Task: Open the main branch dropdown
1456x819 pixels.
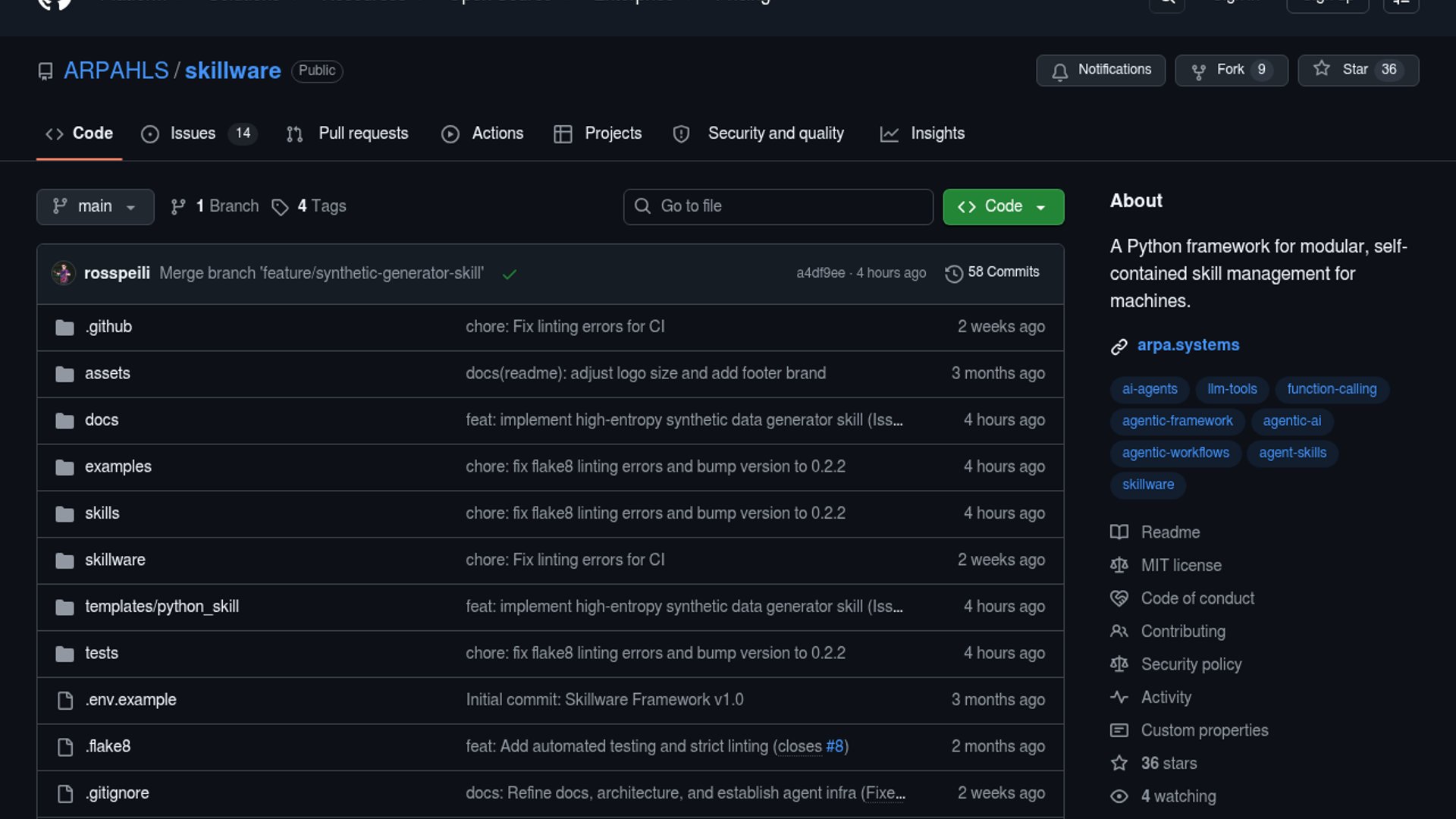Action: (95, 206)
